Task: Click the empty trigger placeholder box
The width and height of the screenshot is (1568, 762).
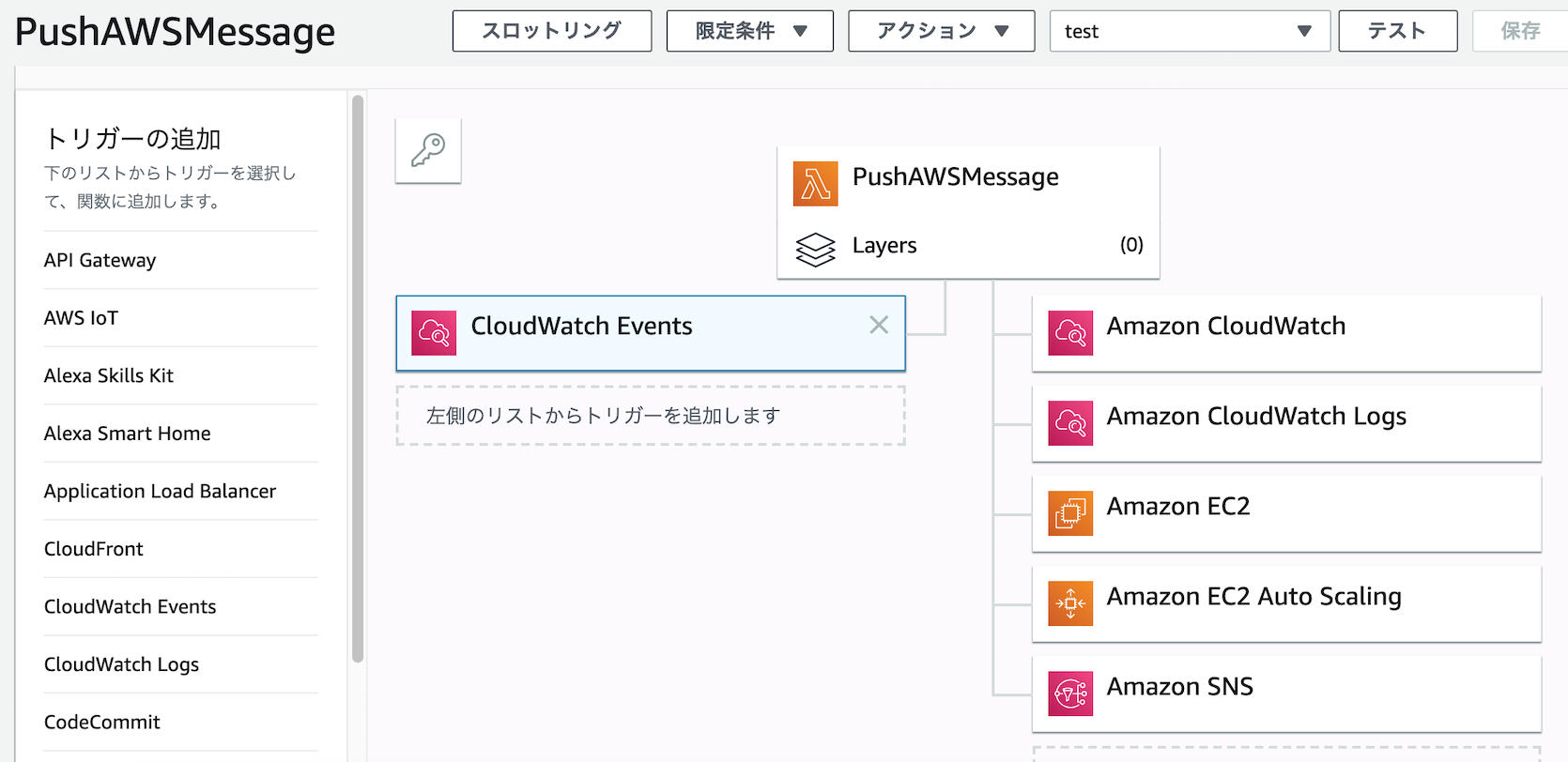Action: (x=650, y=416)
